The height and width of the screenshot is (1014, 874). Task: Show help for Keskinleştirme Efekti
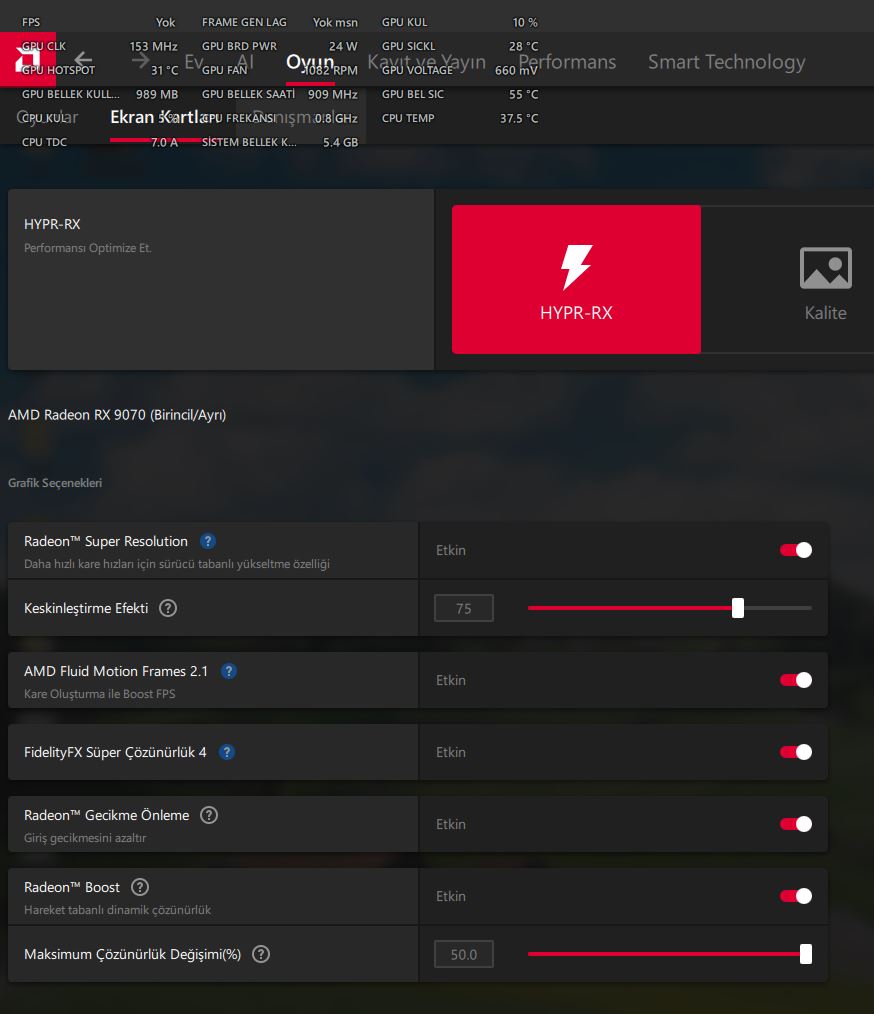point(168,608)
